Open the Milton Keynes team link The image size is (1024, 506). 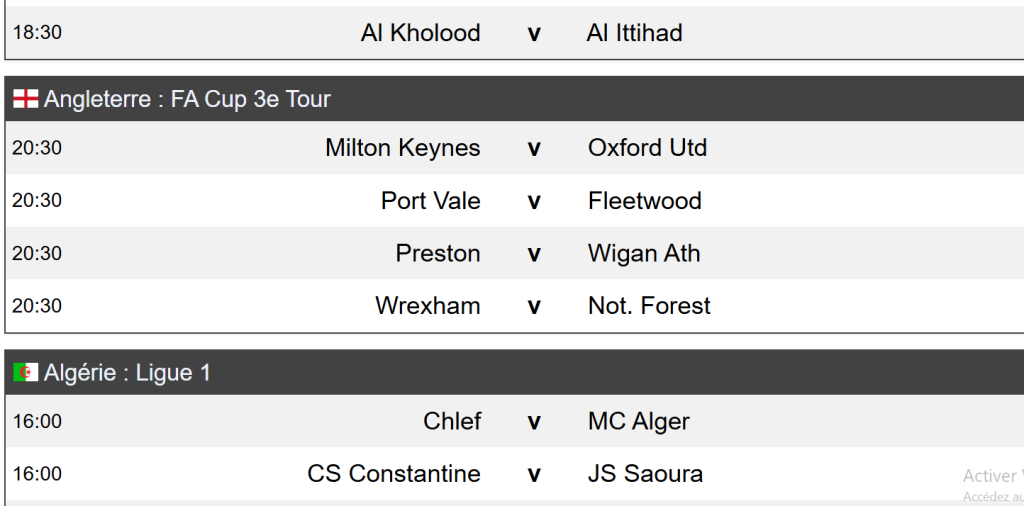point(402,148)
